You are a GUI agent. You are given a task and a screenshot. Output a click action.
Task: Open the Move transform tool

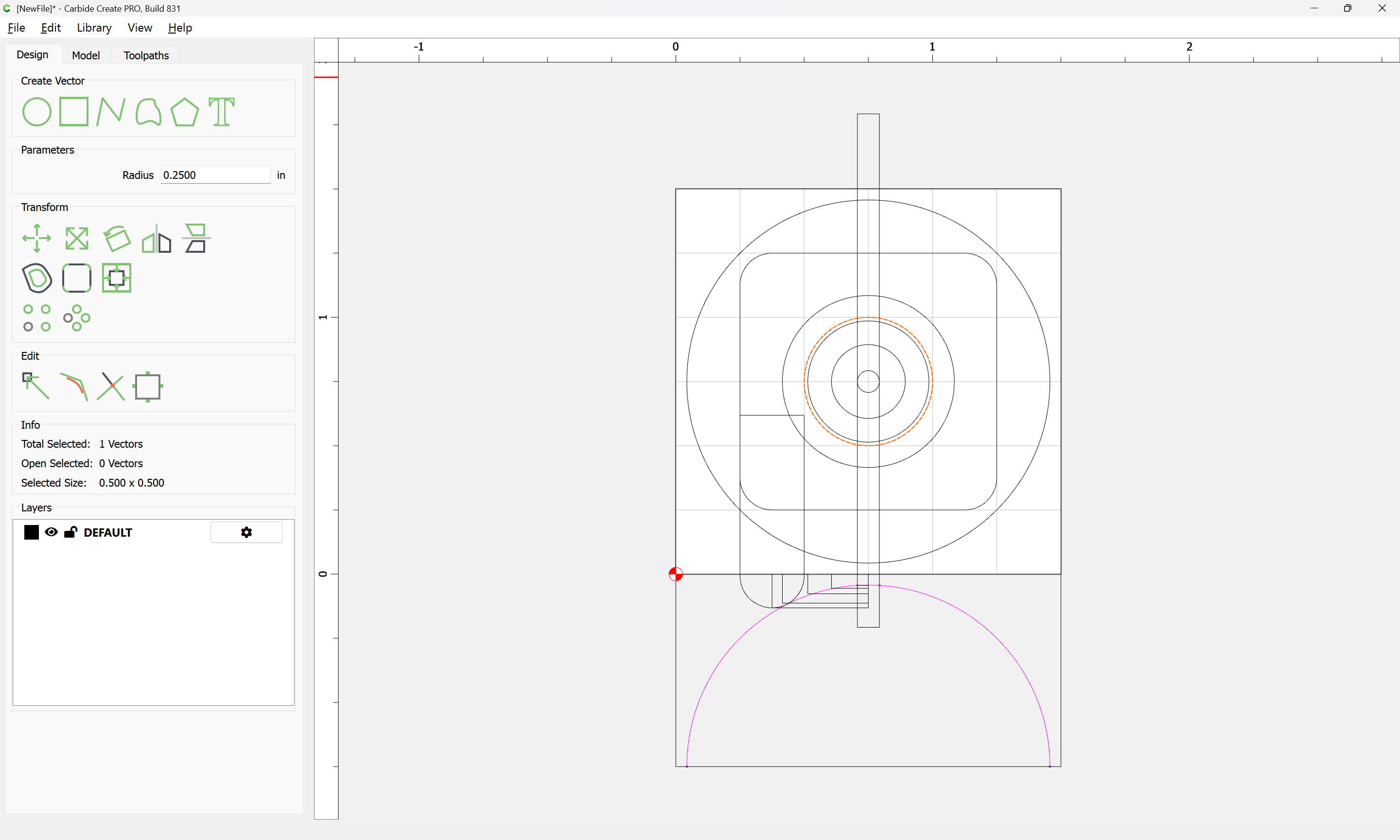coord(37,238)
